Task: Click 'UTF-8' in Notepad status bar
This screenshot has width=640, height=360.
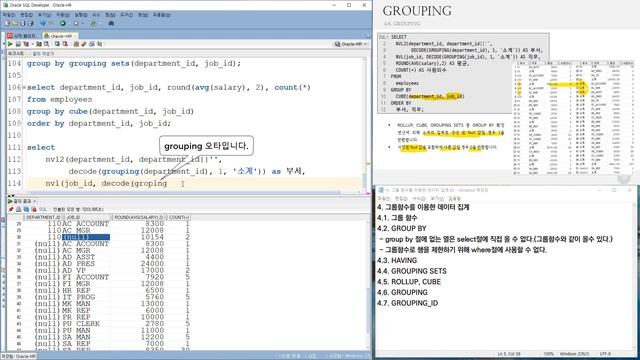Action: click(605, 353)
